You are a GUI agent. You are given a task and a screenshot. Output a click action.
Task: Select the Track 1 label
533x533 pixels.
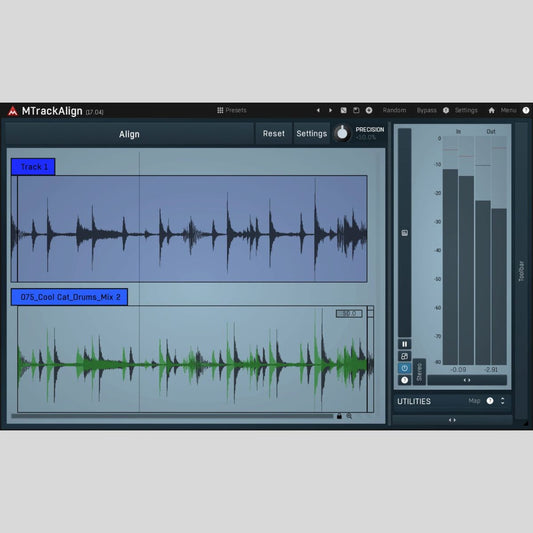coord(33,167)
